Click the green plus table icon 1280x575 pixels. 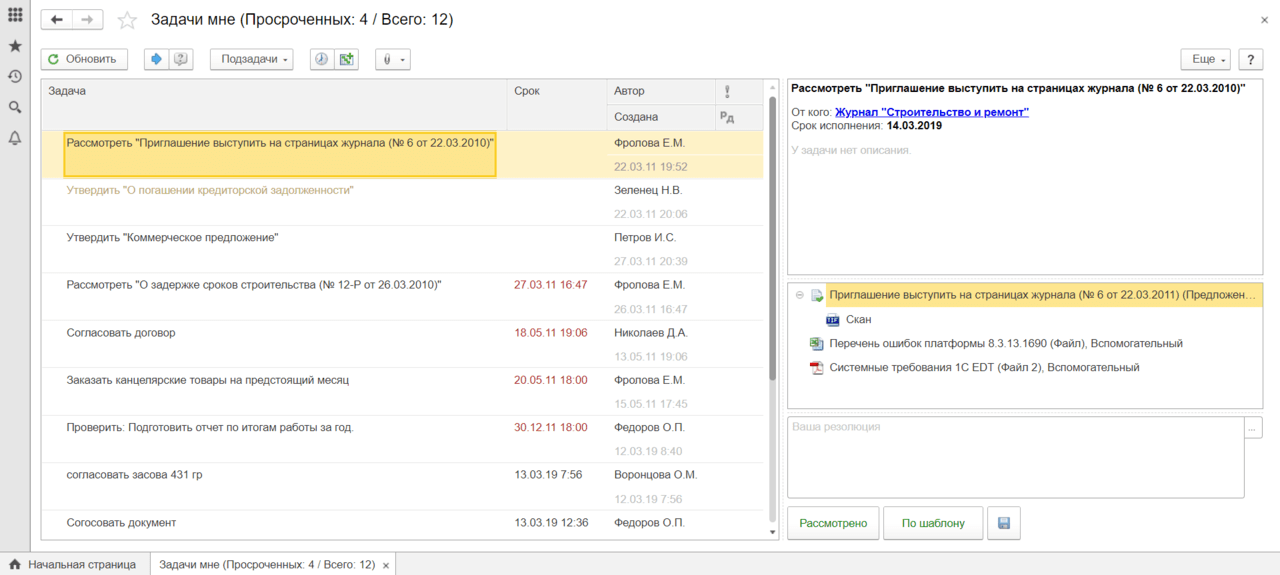346,60
